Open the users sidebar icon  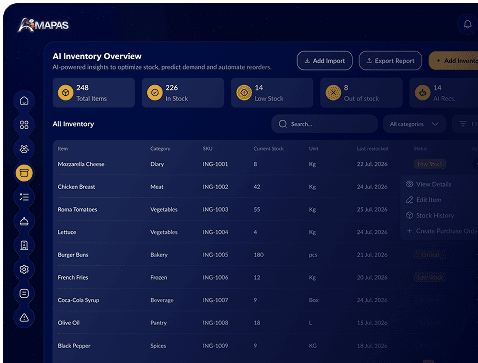point(24,149)
